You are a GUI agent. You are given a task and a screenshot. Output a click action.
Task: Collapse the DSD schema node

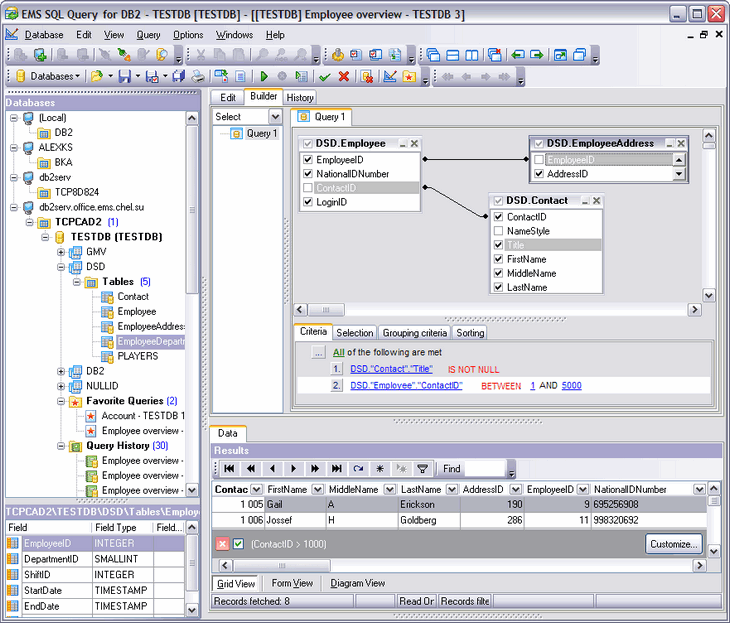point(61,267)
